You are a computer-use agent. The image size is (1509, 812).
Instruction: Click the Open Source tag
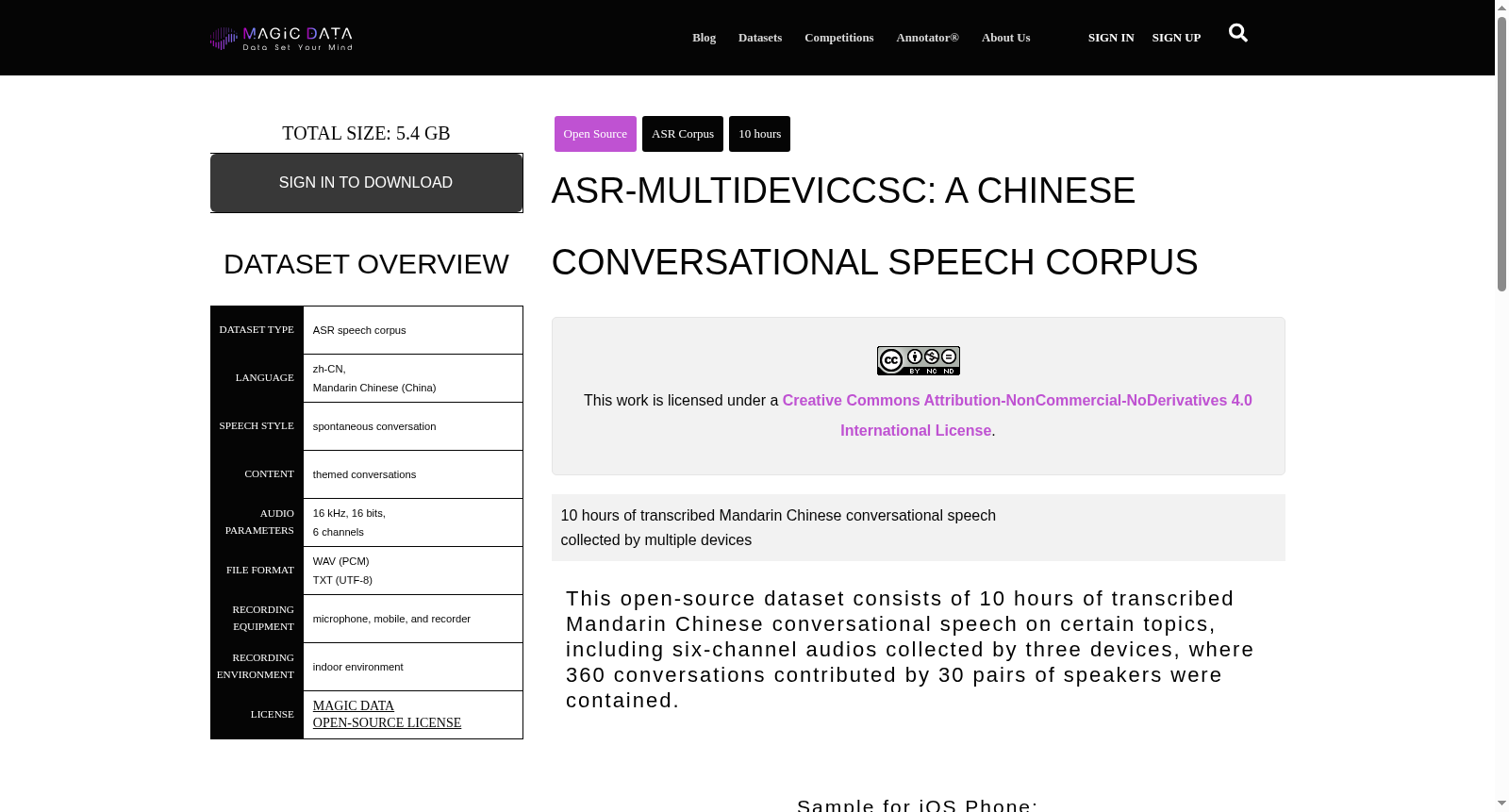(x=595, y=134)
